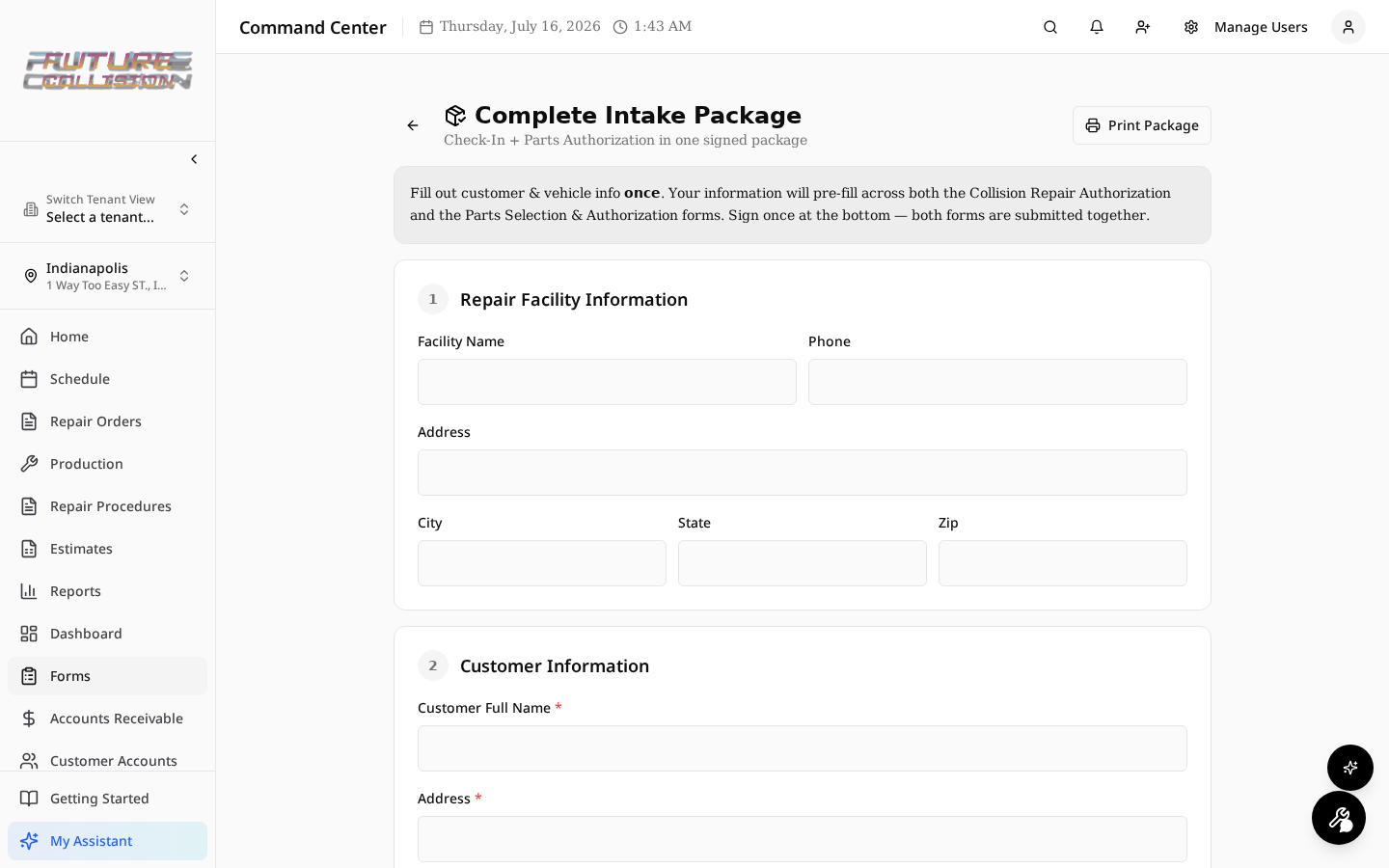Viewport: 1389px width, 868px height.
Task: Open Schedule in sidebar
Action: tap(107, 379)
